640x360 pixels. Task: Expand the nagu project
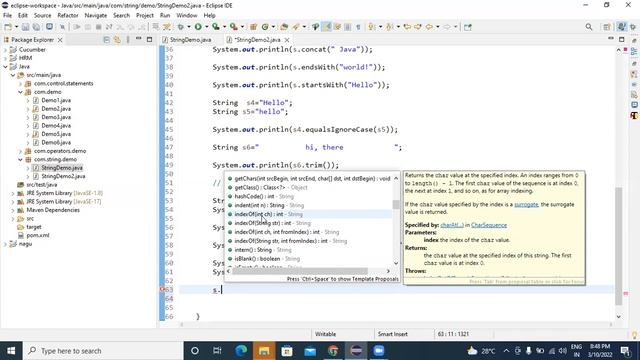point(5,244)
